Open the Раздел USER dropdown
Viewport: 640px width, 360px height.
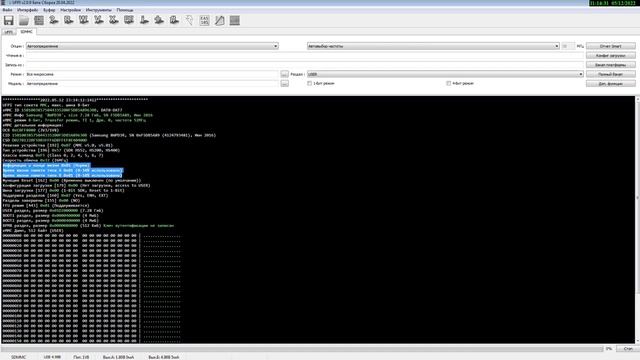445,74
